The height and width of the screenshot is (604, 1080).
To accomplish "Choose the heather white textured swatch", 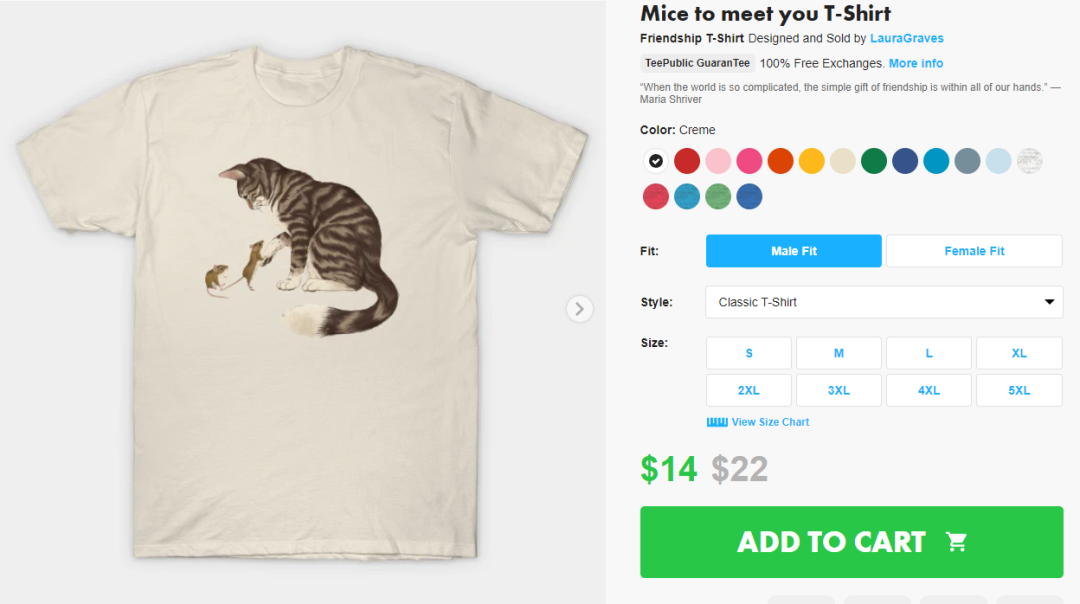I will pos(1030,161).
